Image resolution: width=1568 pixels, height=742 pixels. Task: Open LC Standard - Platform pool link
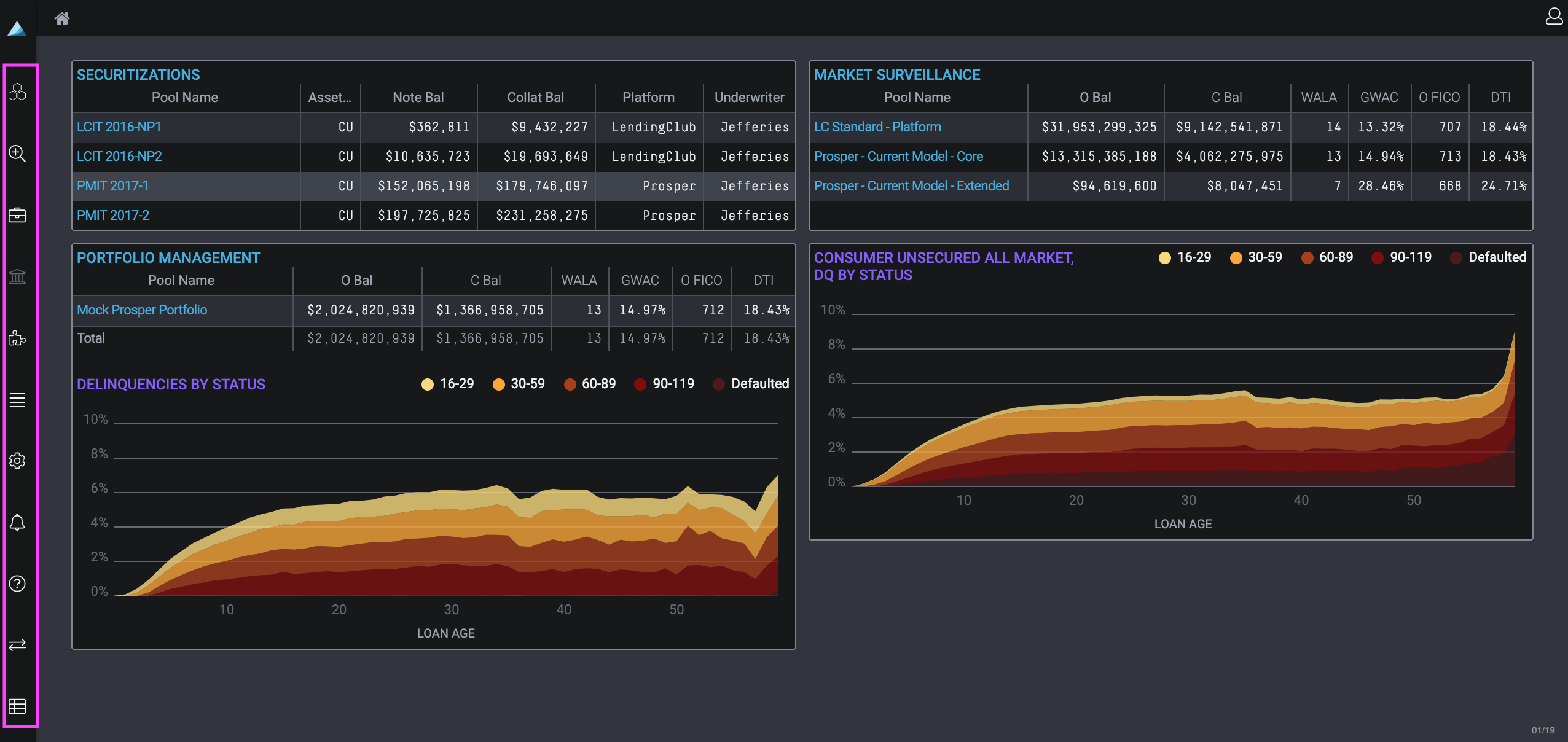[877, 127]
